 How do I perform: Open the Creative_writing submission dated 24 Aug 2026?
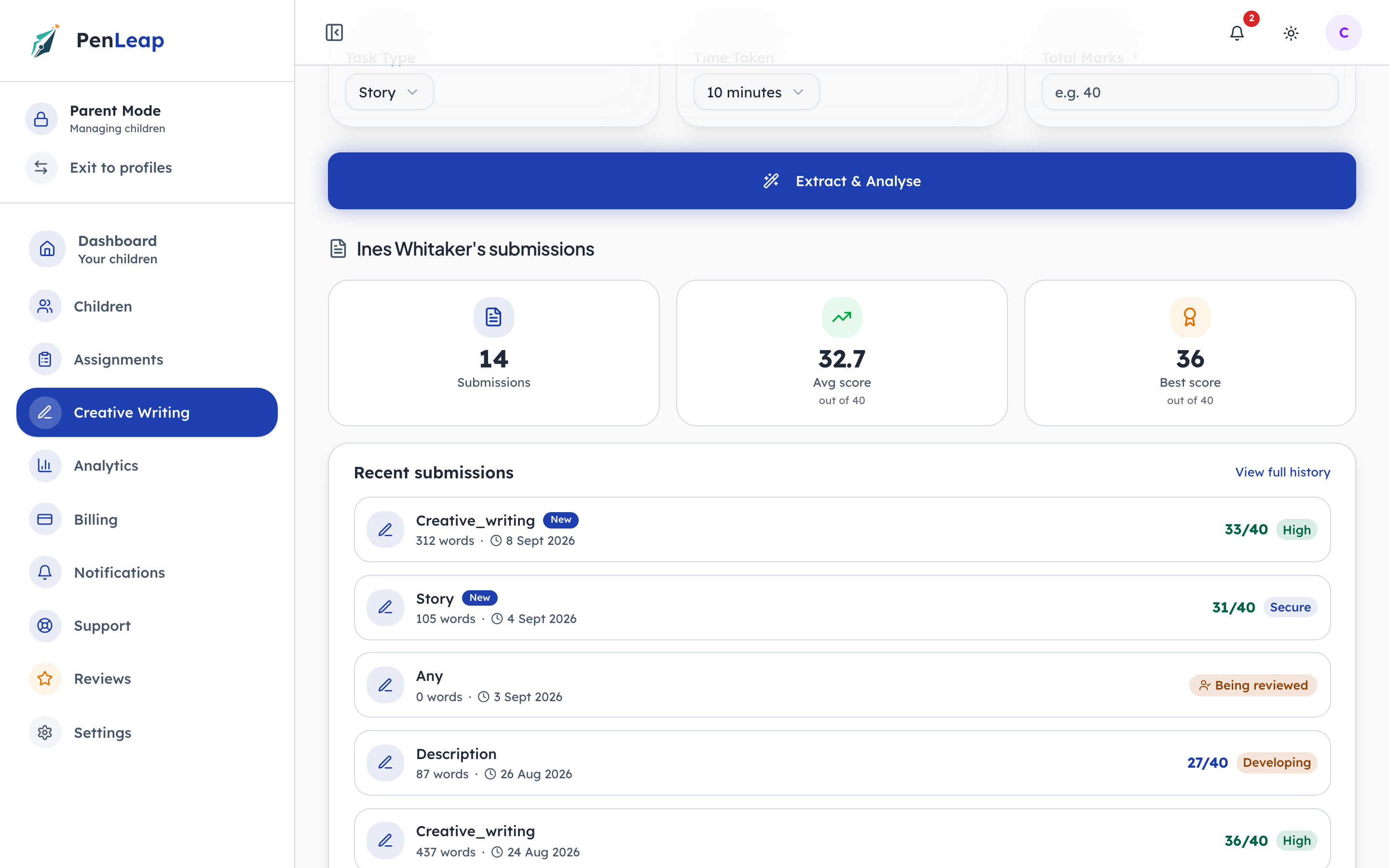tap(842, 839)
